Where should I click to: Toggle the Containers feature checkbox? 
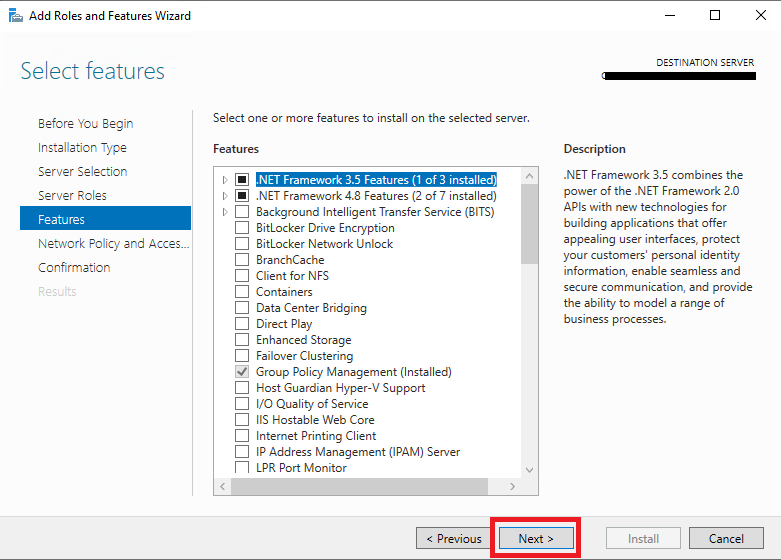242,291
